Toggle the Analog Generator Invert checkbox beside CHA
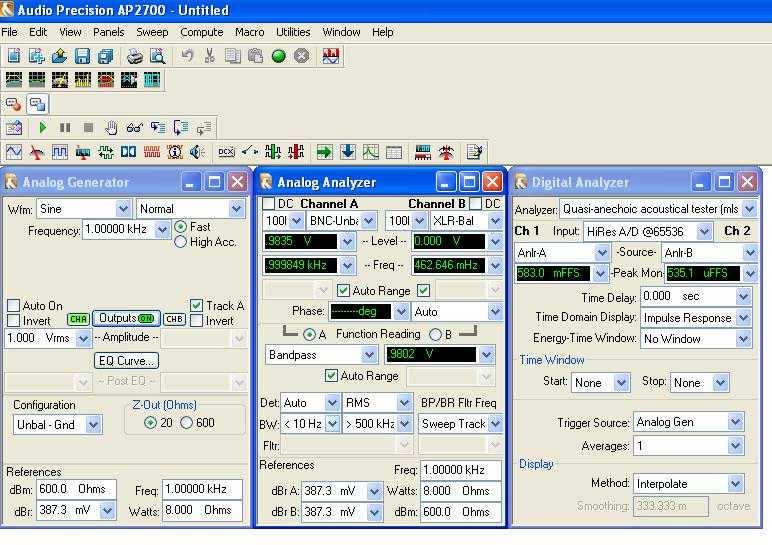772x545 pixels. 14,321
